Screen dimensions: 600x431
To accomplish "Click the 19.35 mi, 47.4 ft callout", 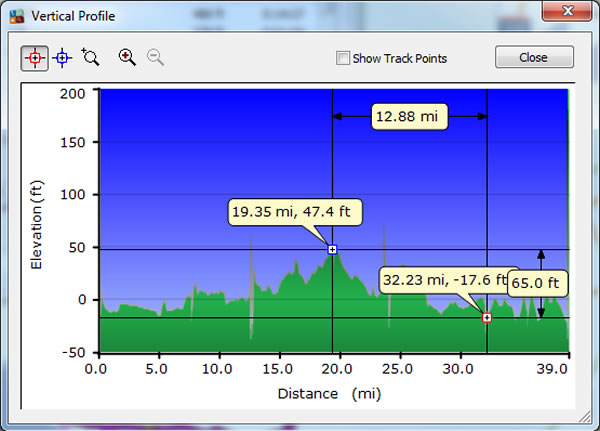I will tap(295, 212).
